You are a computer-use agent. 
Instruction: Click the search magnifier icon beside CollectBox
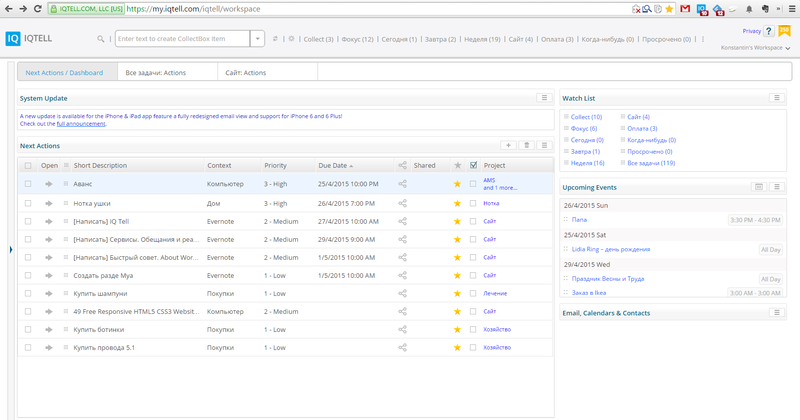coord(101,39)
